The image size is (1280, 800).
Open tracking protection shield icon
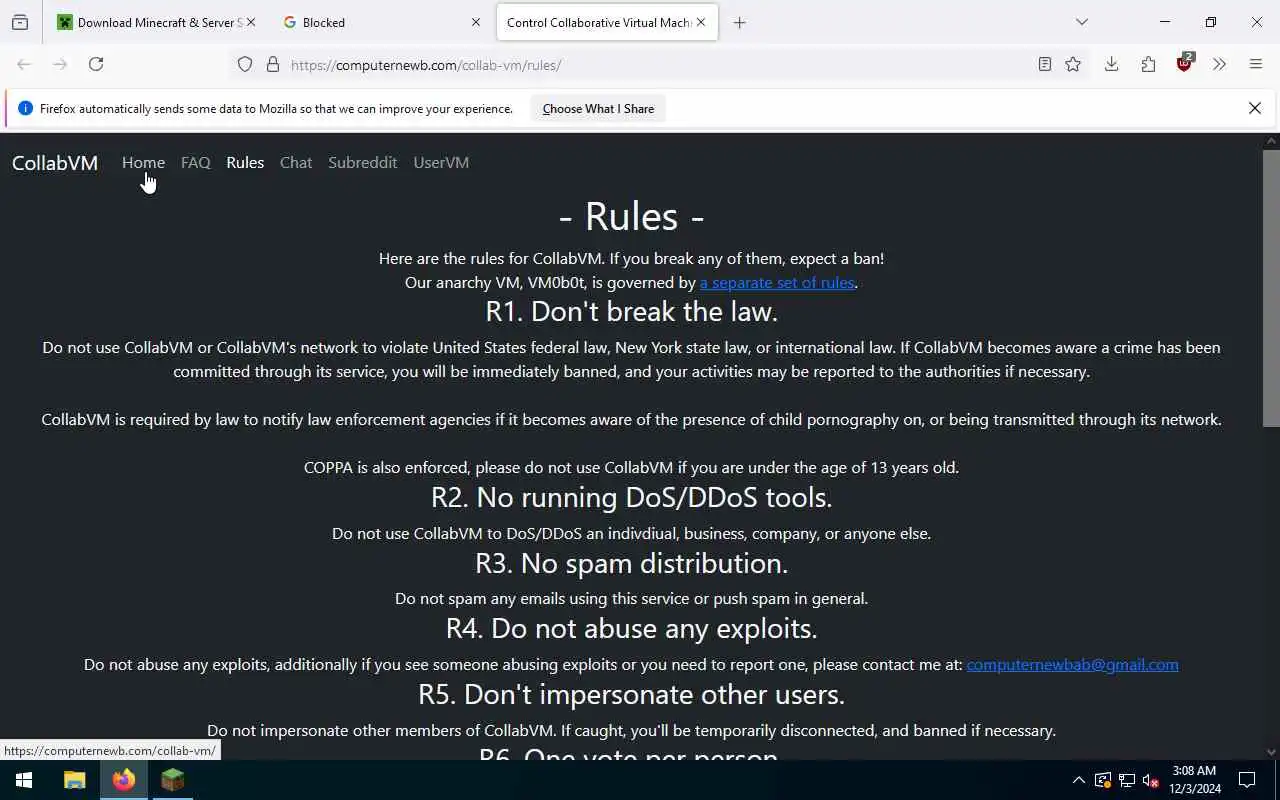click(245, 64)
